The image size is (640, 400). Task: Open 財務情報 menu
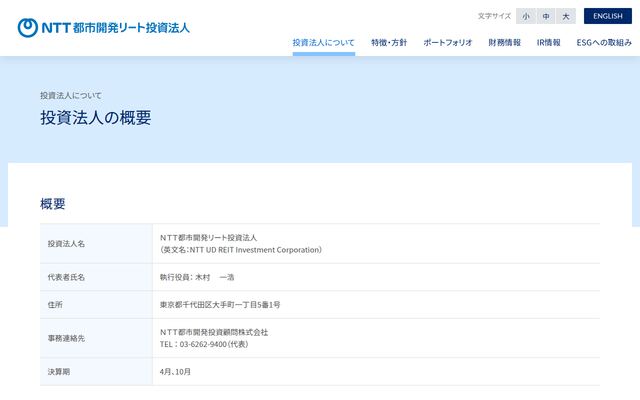[504, 42]
